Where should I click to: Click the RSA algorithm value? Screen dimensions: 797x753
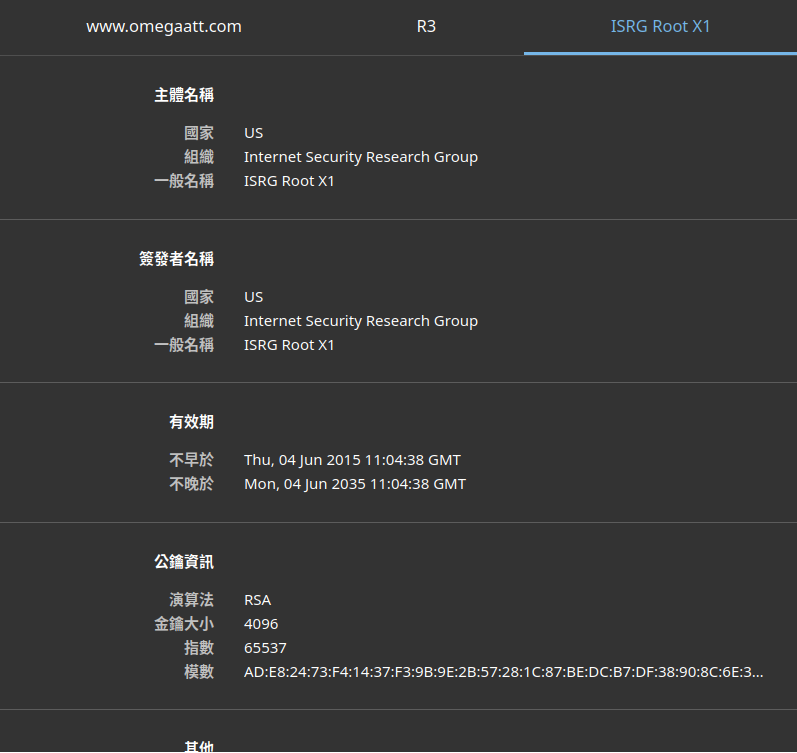coord(257,600)
